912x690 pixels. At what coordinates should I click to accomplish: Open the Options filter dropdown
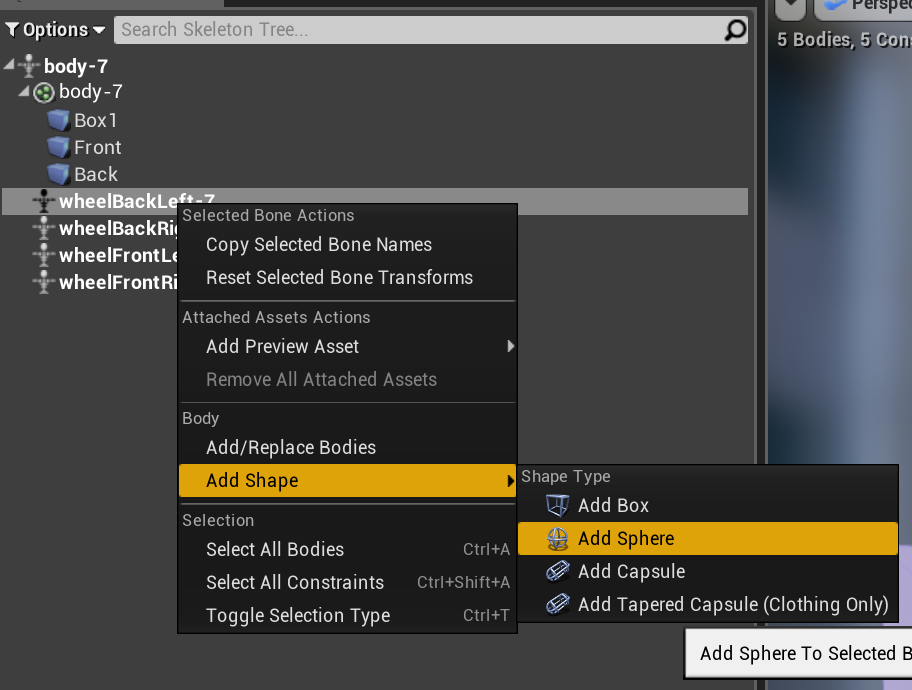[x=56, y=30]
